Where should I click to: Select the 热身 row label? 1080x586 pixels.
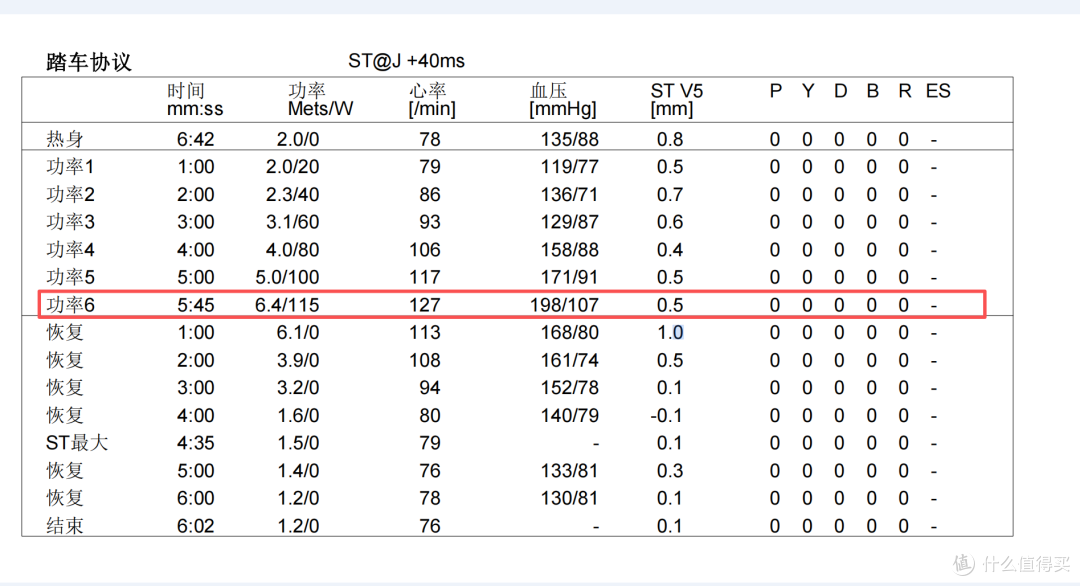coord(65,140)
